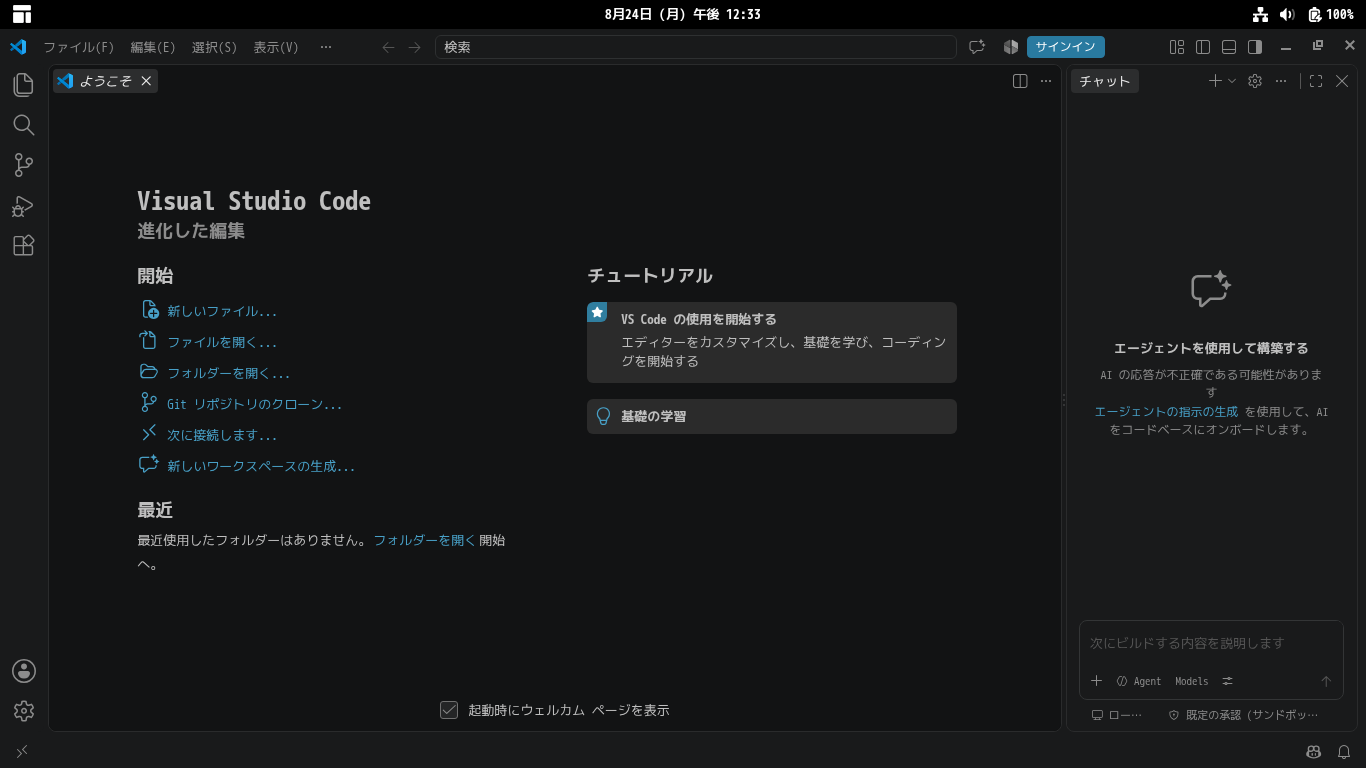The image size is (1366, 768).
Task: Open the VS Code の使用を開始する walkthrough
Action: click(x=772, y=342)
